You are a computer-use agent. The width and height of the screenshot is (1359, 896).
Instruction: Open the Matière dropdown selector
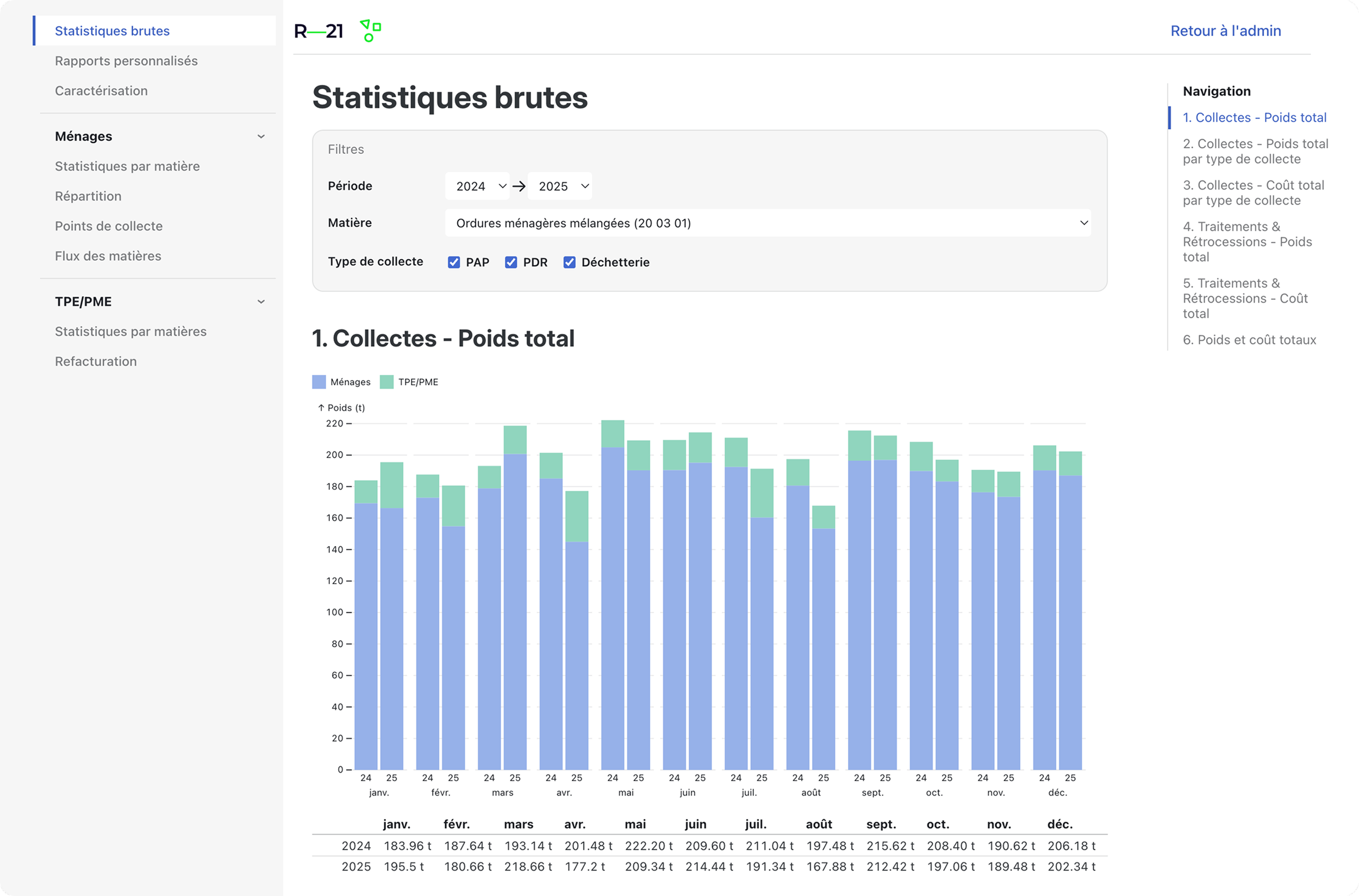[767, 223]
